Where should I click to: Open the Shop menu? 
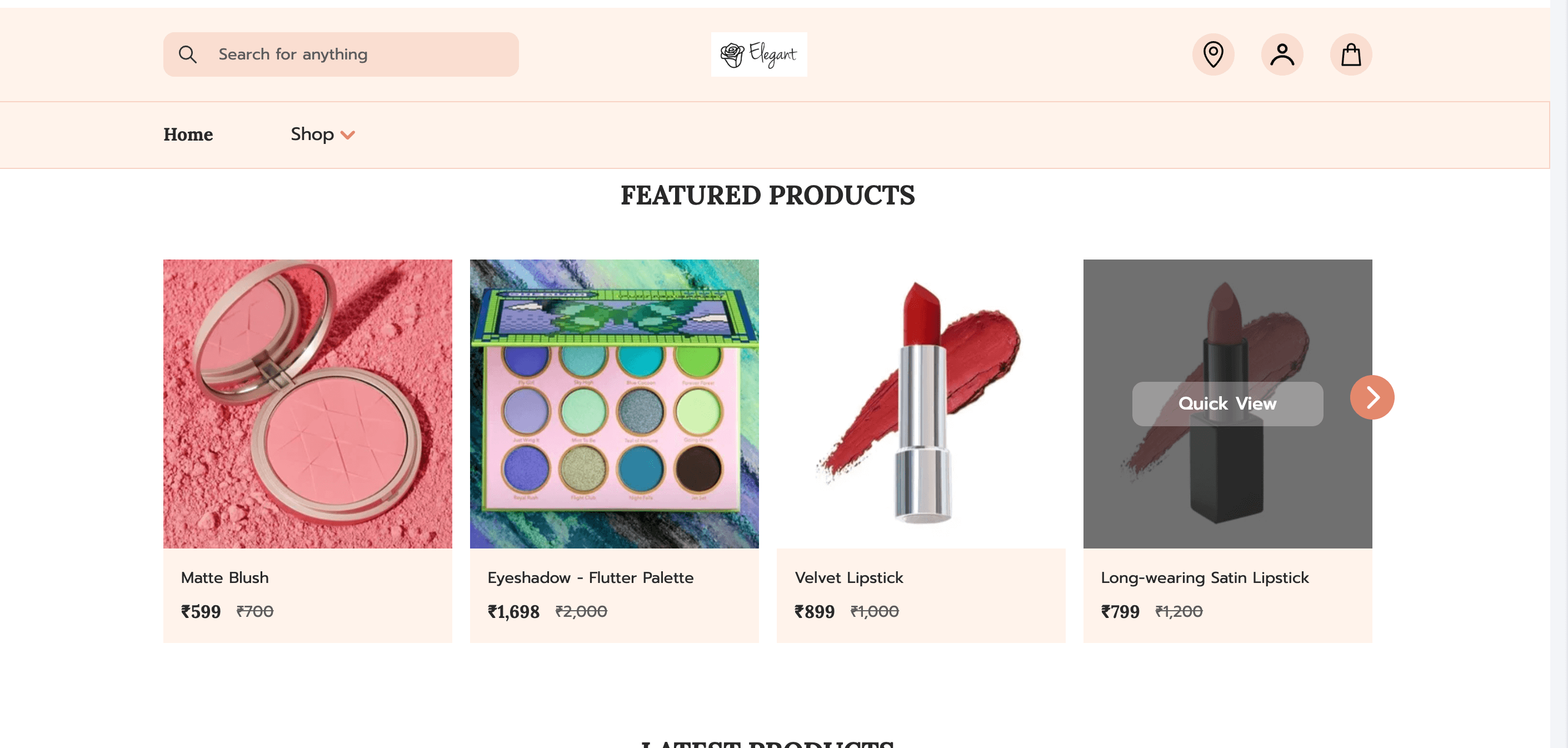(x=312, y=134)
